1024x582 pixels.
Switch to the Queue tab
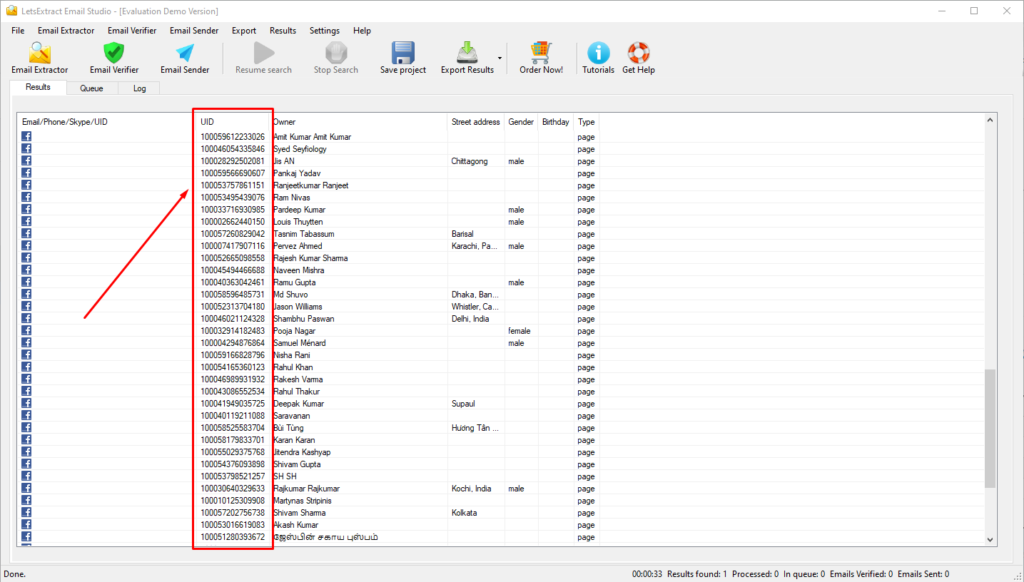91,88
